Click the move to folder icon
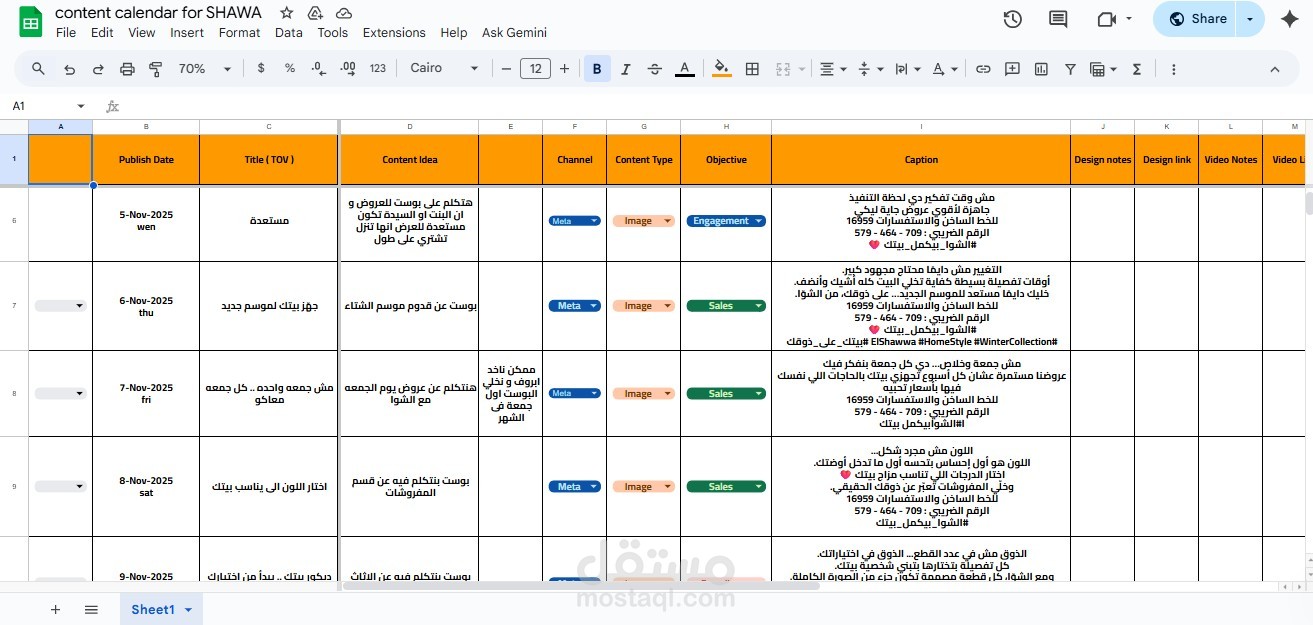 (315, 13)
